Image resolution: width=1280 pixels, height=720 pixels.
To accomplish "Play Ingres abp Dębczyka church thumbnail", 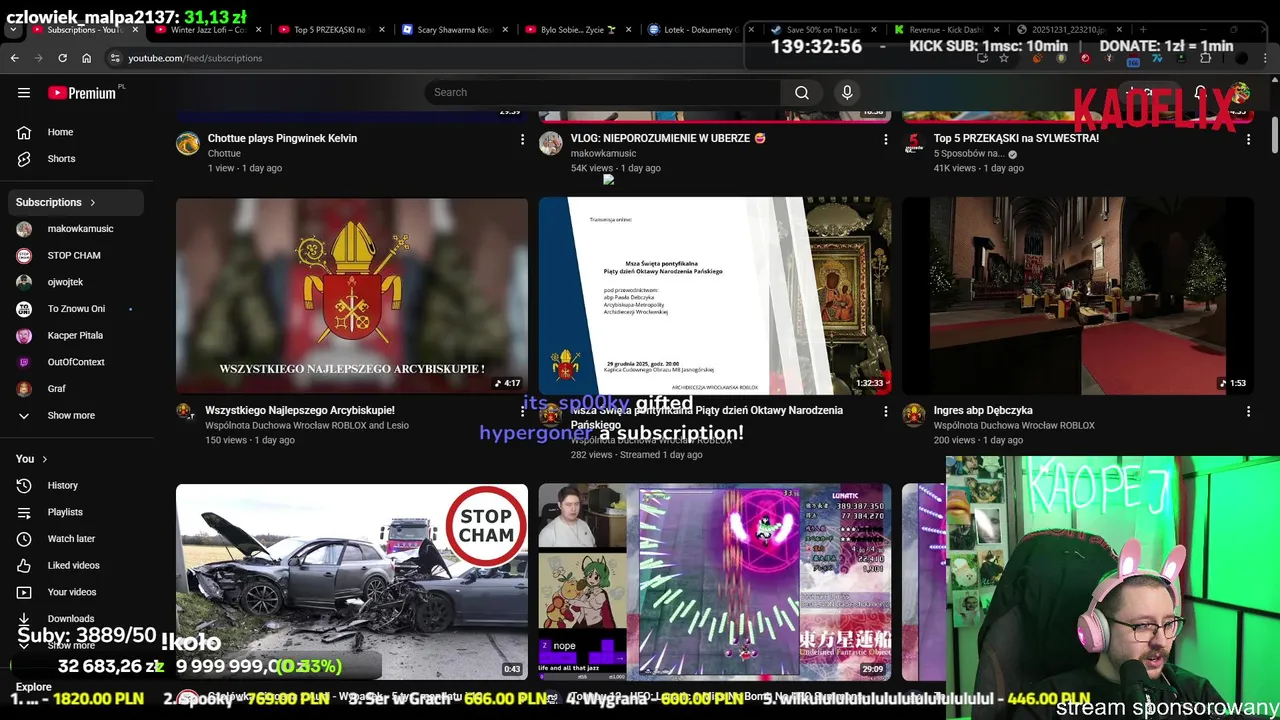I will (x=1078, y=296).
